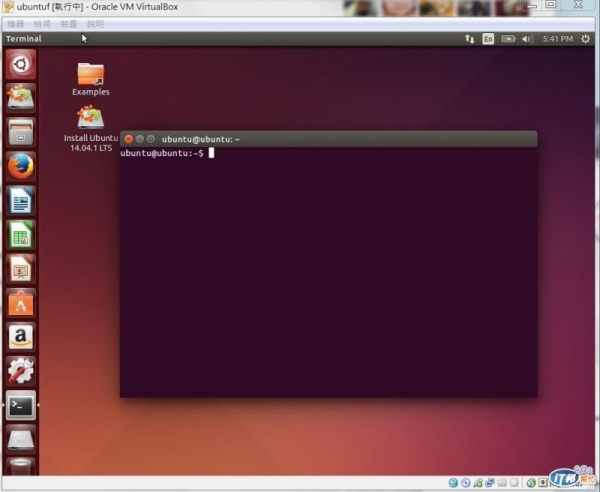Launch Firefox web browser
This screenshot has width=600, height=492.
(21, 166)
